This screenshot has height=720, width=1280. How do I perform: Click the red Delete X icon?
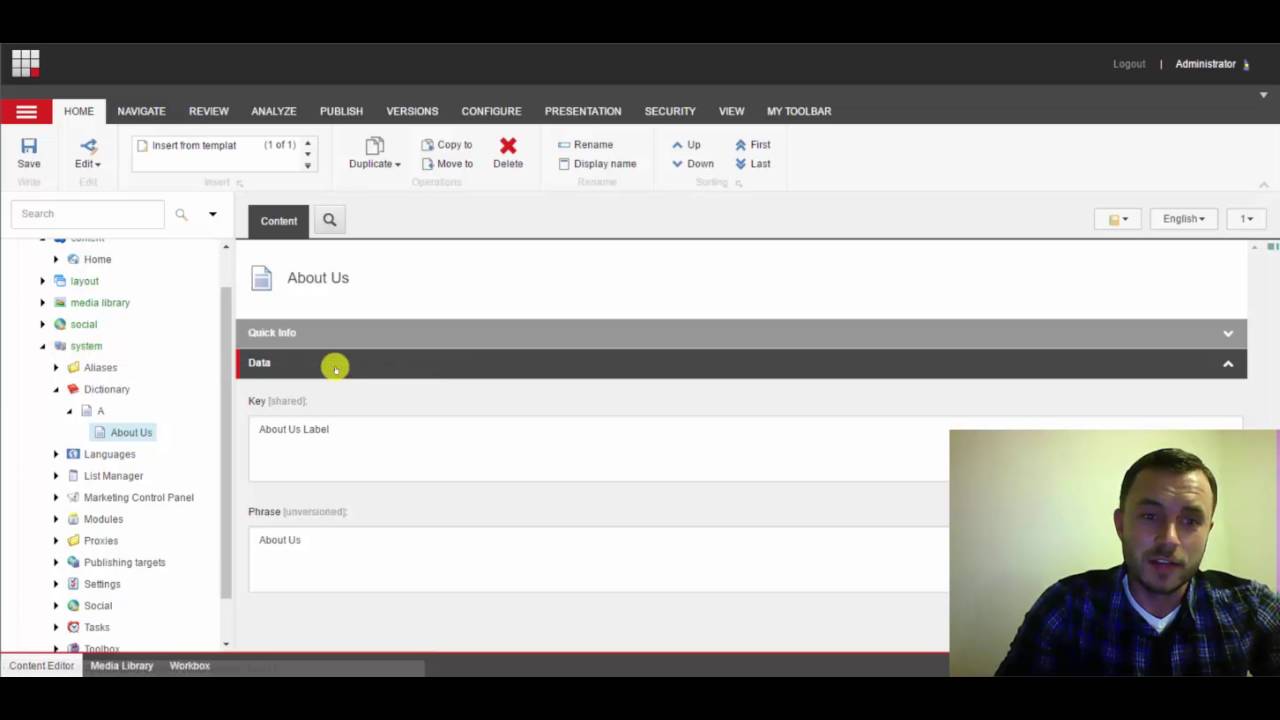(508, 146)
